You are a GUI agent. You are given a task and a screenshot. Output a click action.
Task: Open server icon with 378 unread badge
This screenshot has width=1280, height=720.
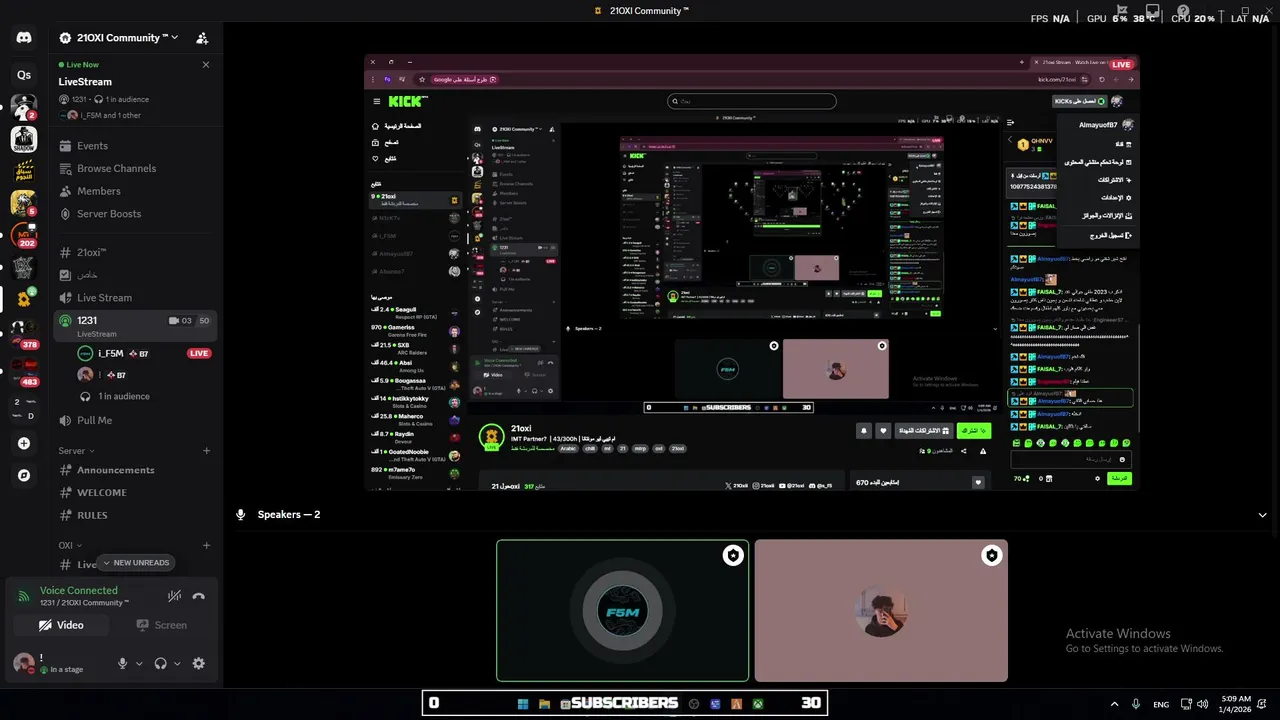tap(24, 333)
